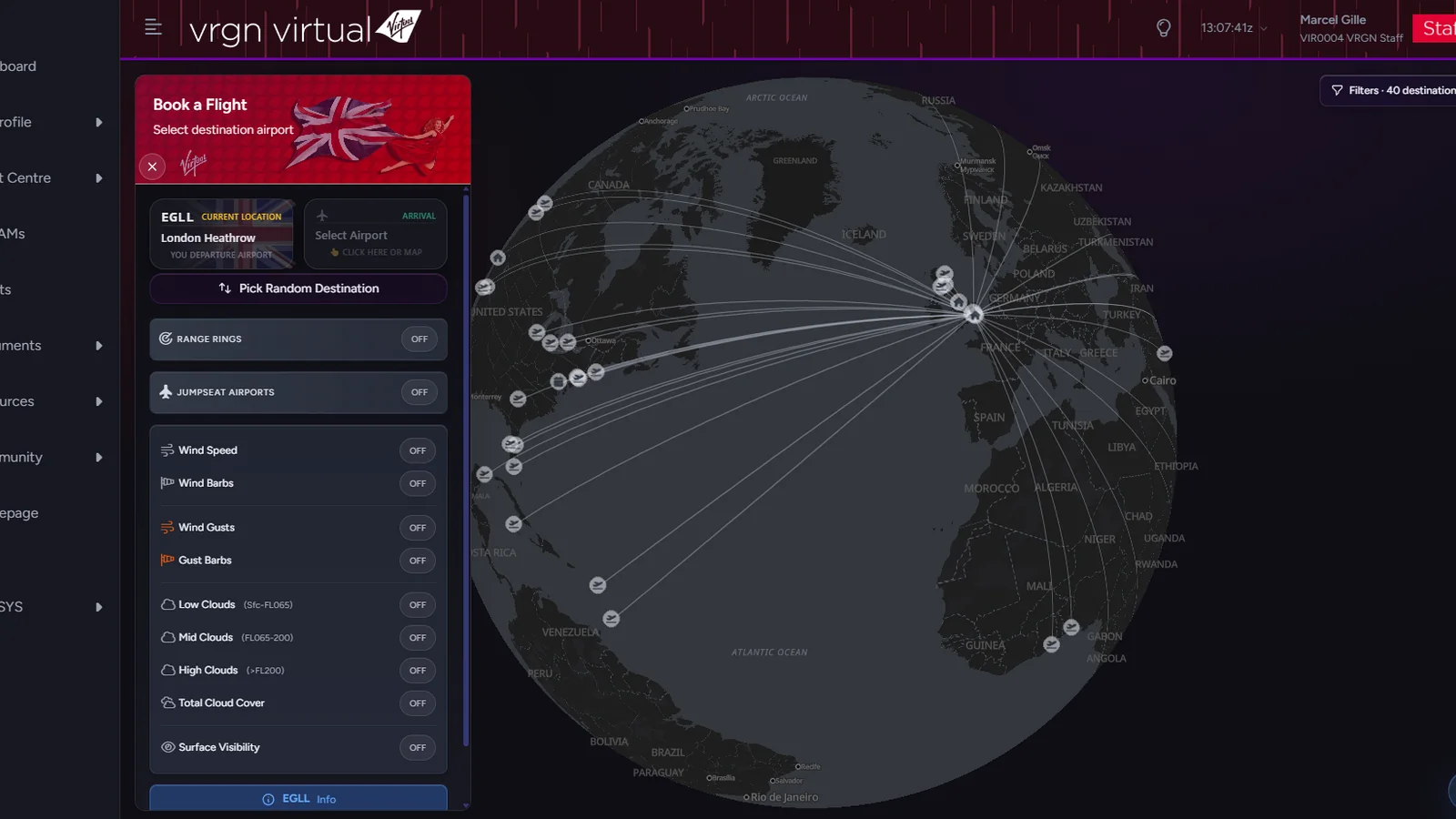Image resolution: width=1456 pixels, height=819 pixels.
Task: Click Pick Random Destination button
Action: click(298, 288)
